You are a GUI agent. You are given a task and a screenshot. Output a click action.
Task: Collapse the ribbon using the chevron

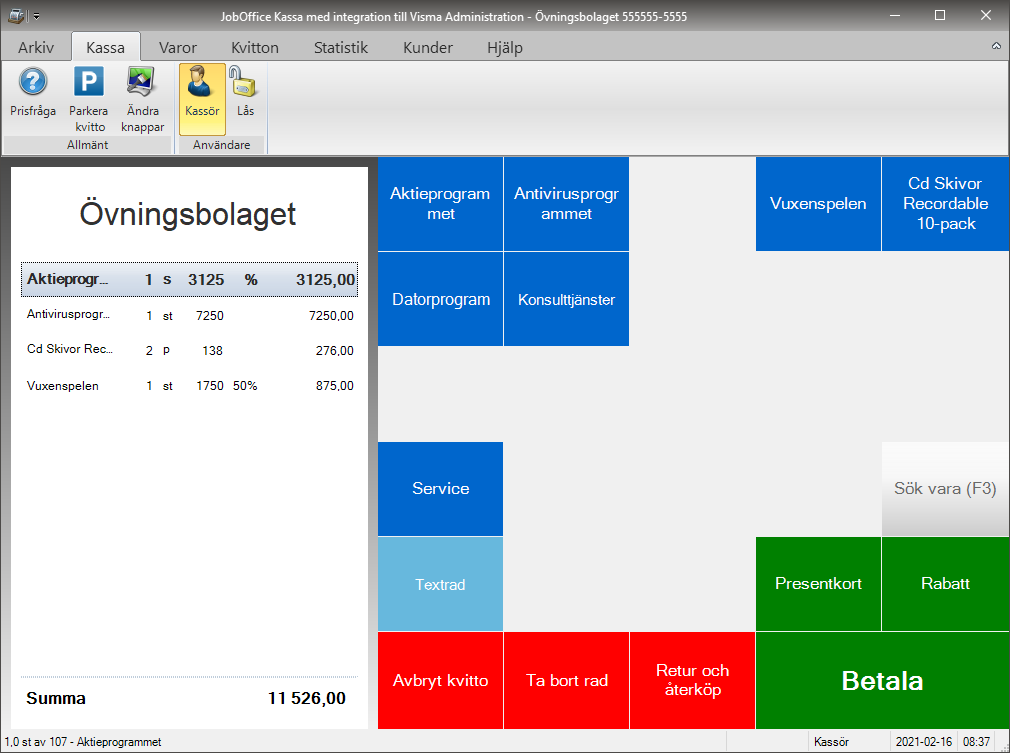pyautogui.click(x=996, y=46)
